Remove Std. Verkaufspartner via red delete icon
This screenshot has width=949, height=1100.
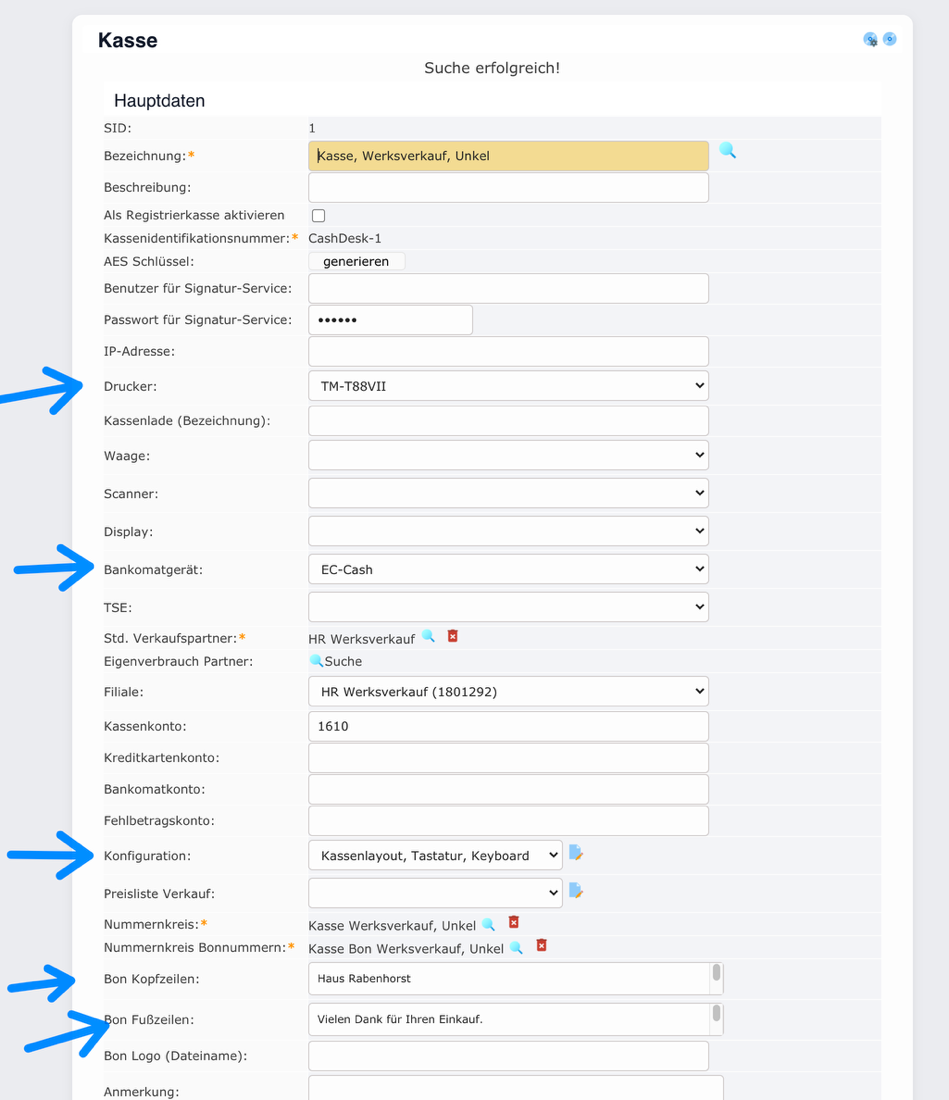click(x=452, y=636)
